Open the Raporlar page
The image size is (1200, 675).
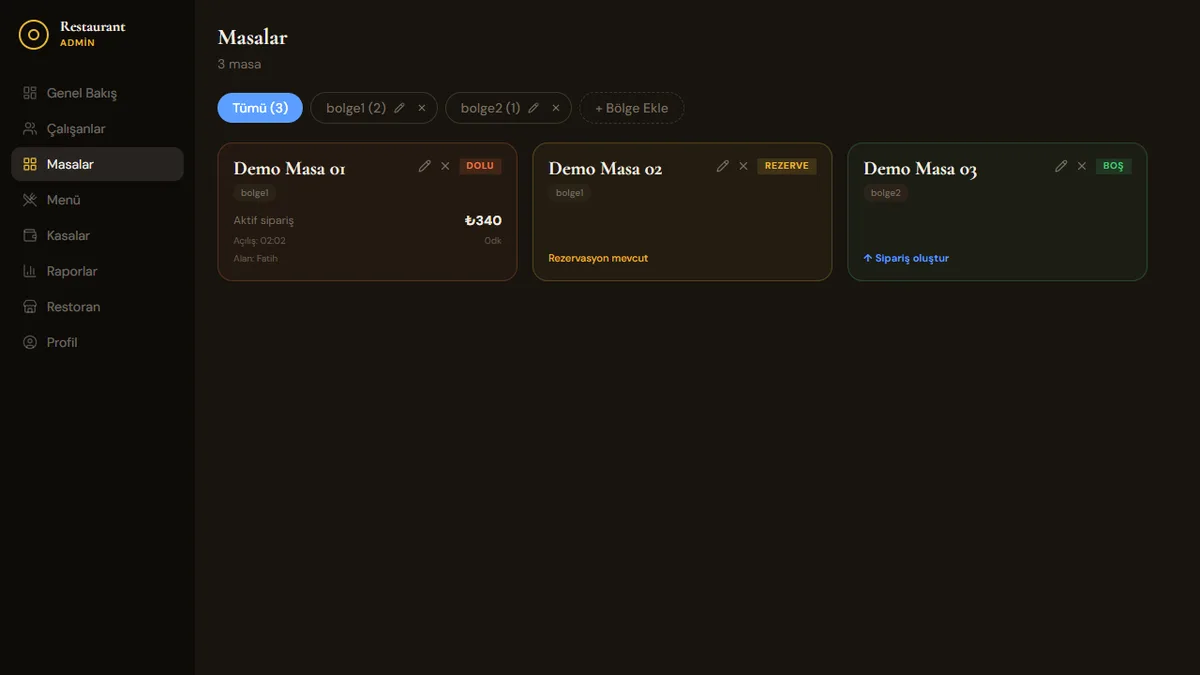pyautogui.click(x=97, y=271)
